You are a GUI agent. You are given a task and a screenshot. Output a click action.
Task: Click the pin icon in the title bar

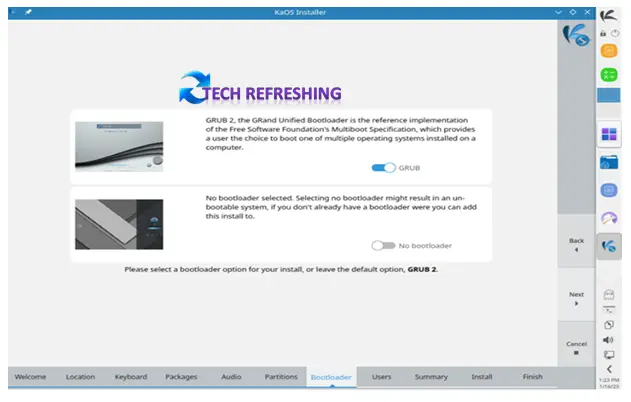(x=28, y=10)
